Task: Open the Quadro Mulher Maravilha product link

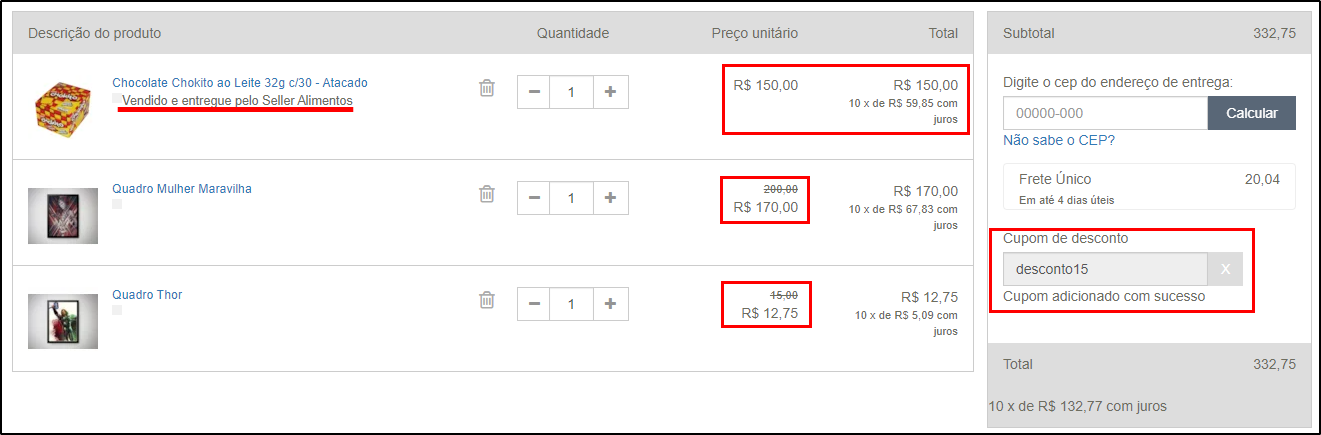Action: point(182,189)
